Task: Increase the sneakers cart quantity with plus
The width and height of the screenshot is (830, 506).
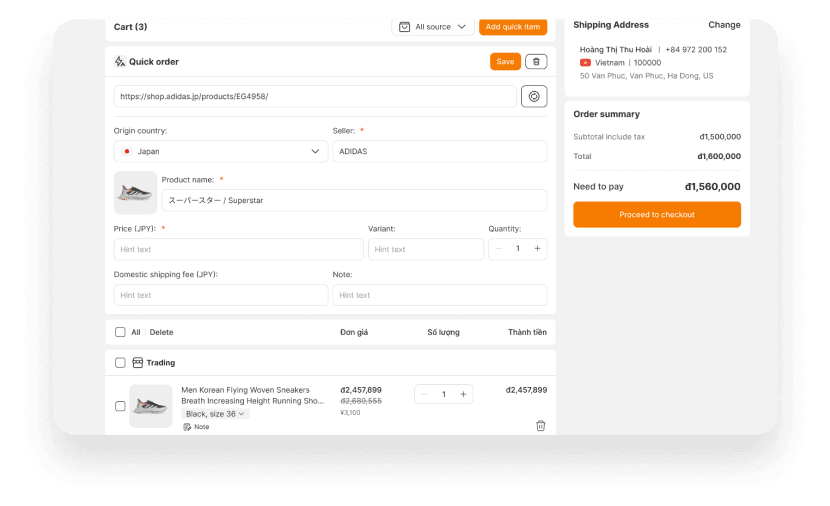Action: click(x=463, y=394)
